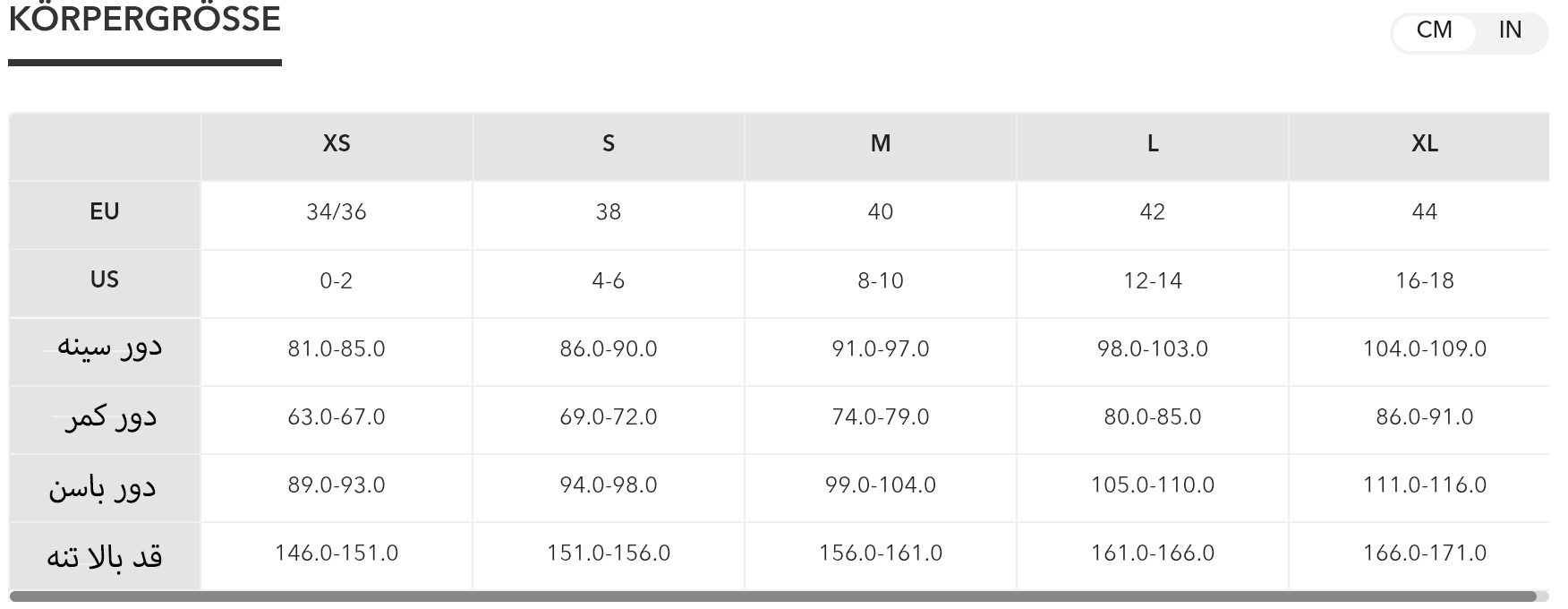Viewport: 1568px width, 609px height.
Task: Click the M size column header
Action: point(881,143)
